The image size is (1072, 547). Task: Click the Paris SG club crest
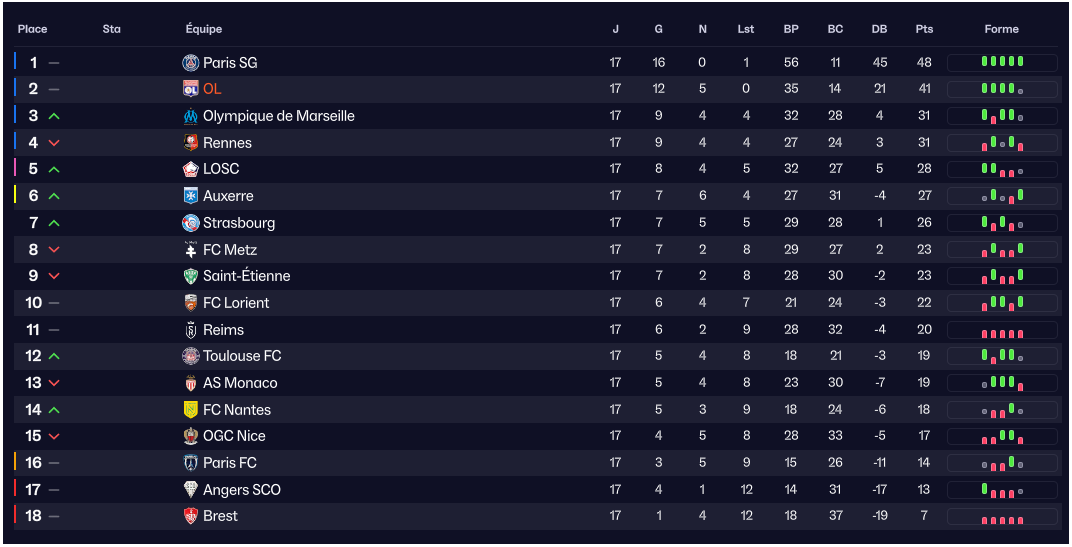click(191, 63)
